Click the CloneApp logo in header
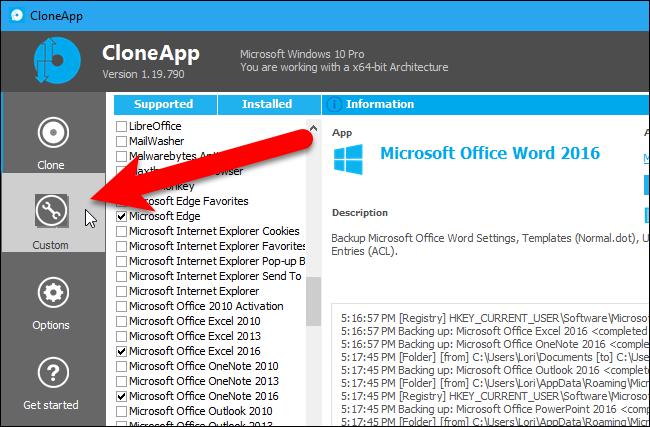The width and height of the screenshot is (650, 427). pyautogui.click(x=57, y=61)
